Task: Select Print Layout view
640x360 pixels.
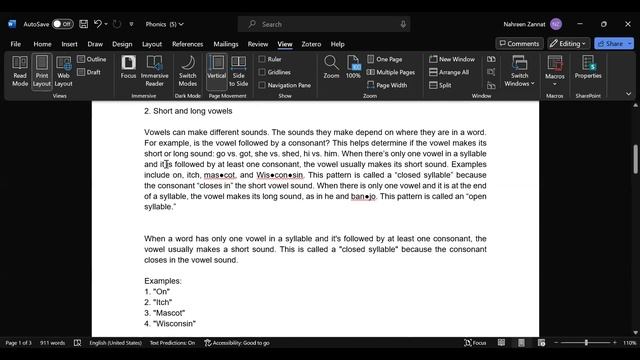Action: click(42, 71)
